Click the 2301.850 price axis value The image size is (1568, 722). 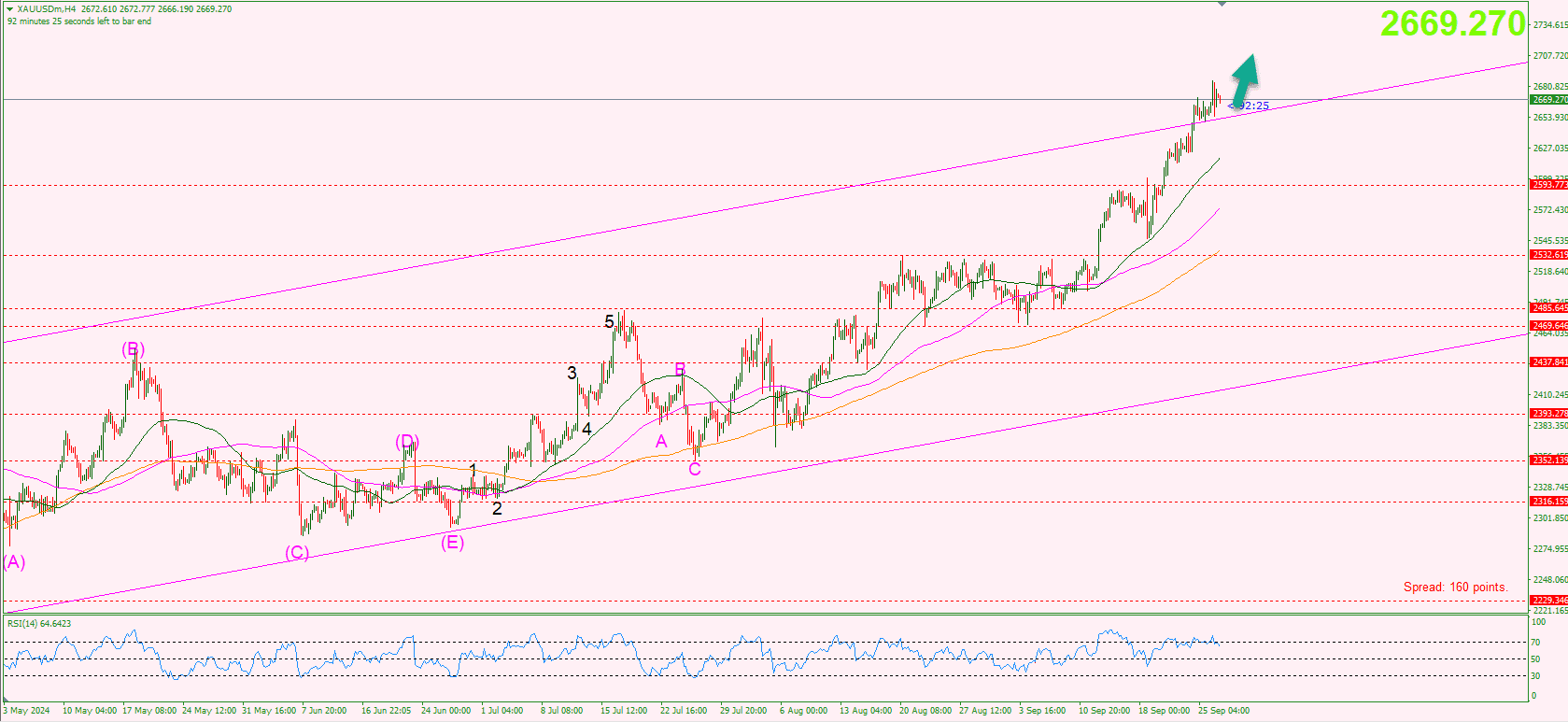point(1550,518)
